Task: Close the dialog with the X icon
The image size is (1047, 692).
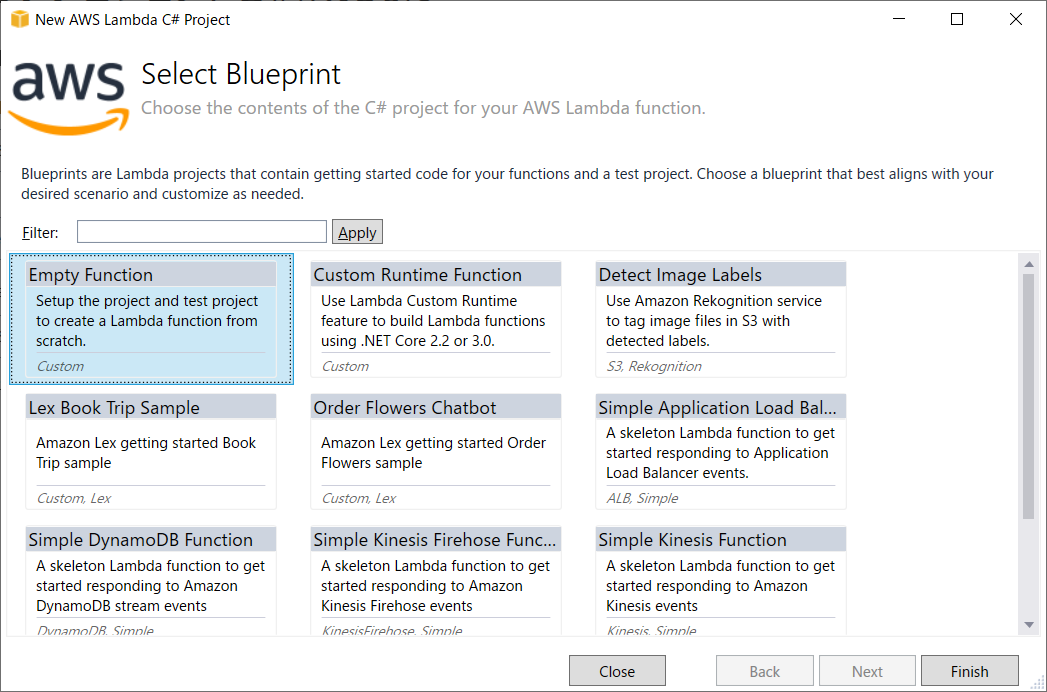Action: coord(1016,19)
